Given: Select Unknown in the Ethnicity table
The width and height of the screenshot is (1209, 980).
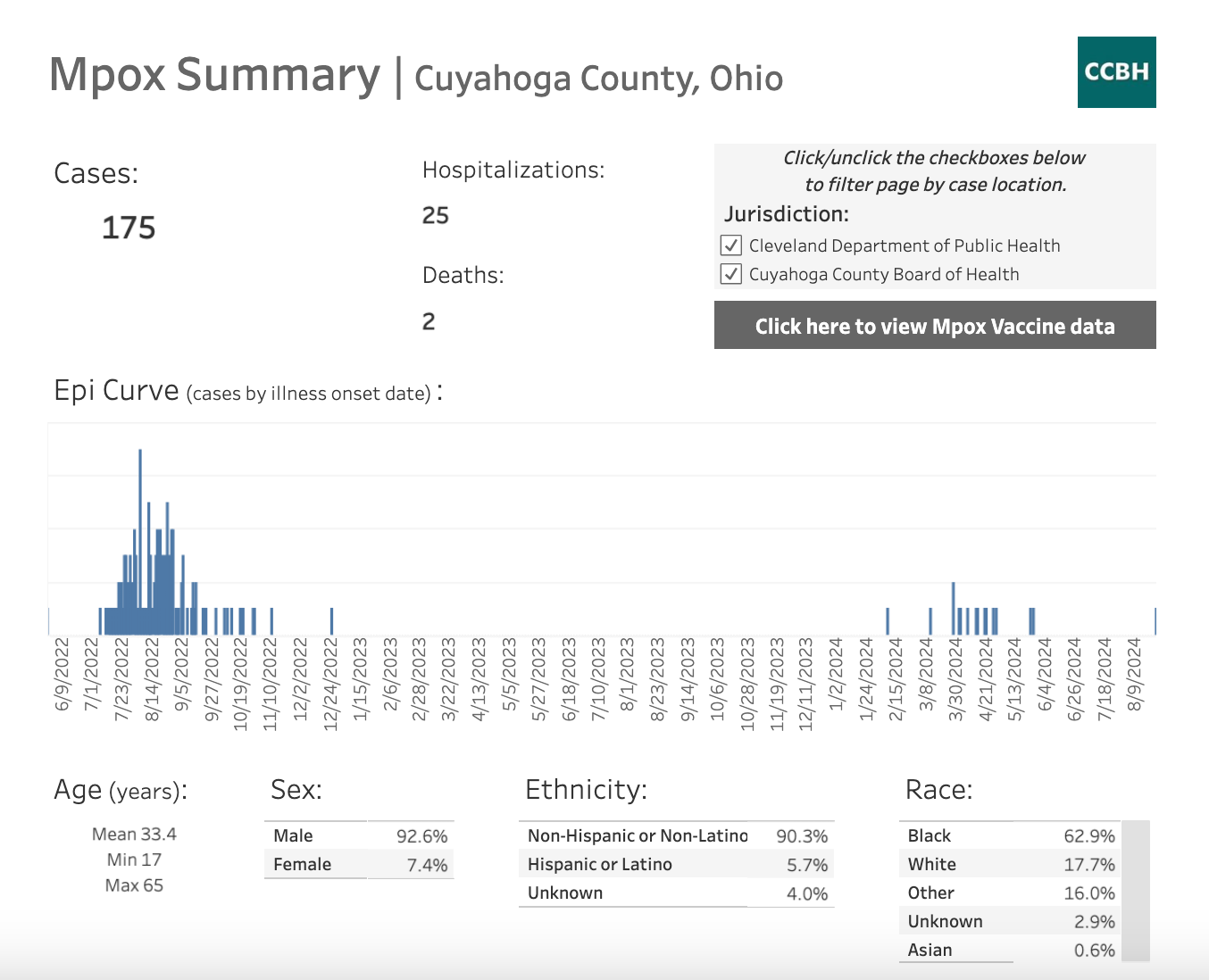Looking at the screenshot, I should click(676, 893).
